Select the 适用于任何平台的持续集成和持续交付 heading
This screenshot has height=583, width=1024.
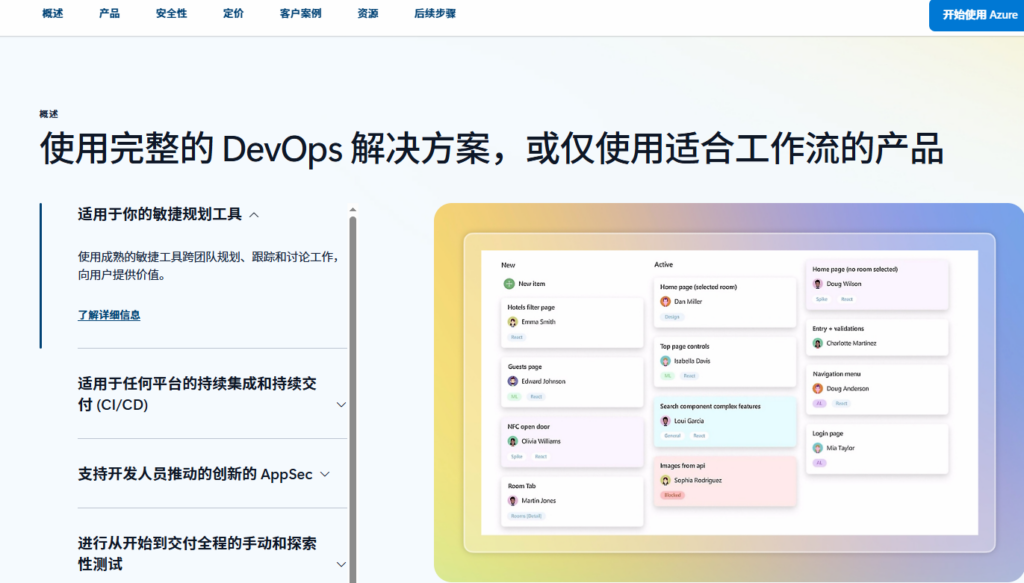197,394
